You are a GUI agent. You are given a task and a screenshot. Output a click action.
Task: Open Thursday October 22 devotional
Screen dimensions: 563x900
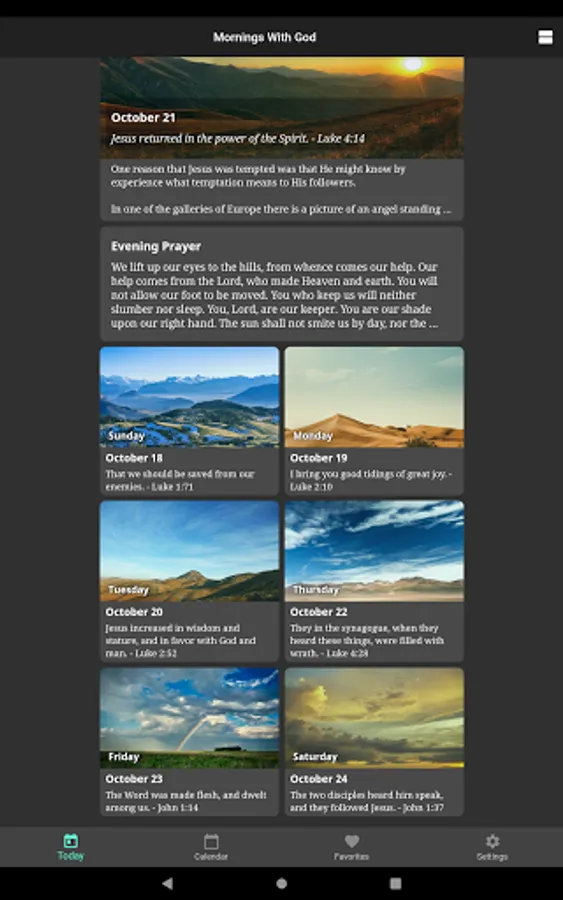pyautogui.click(x=374, y=581)
